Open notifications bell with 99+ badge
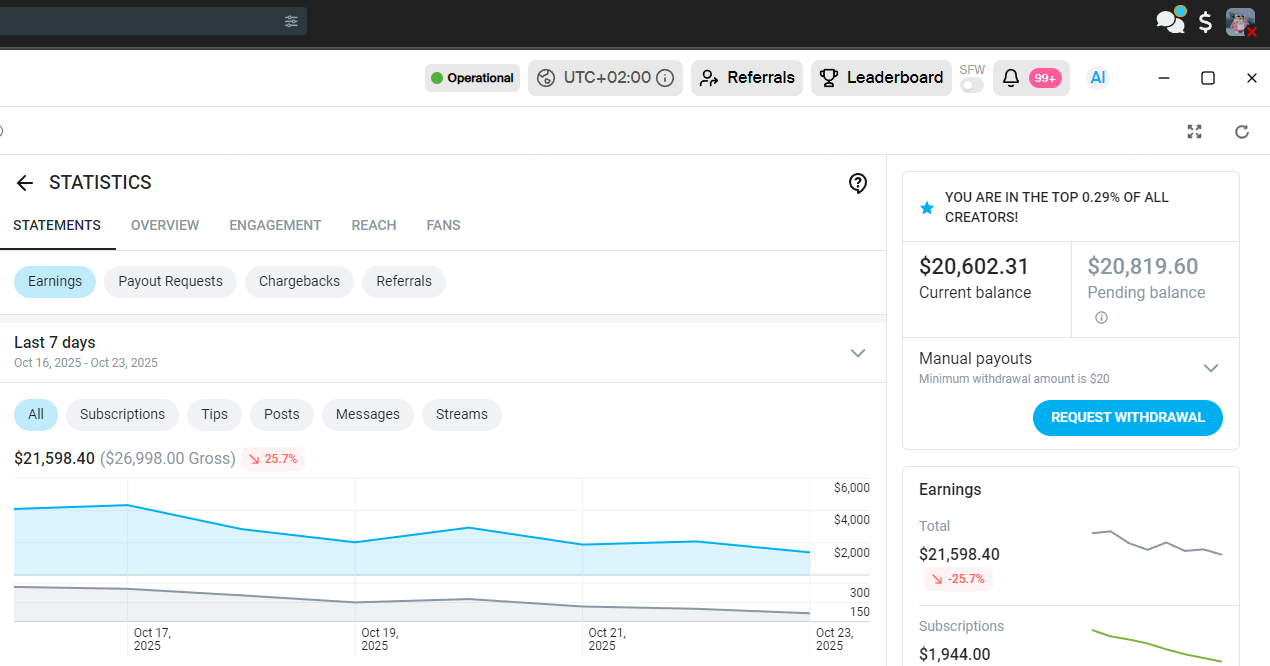The height and width of the screenshot is (666, 1270). [x=1031, y=78]
